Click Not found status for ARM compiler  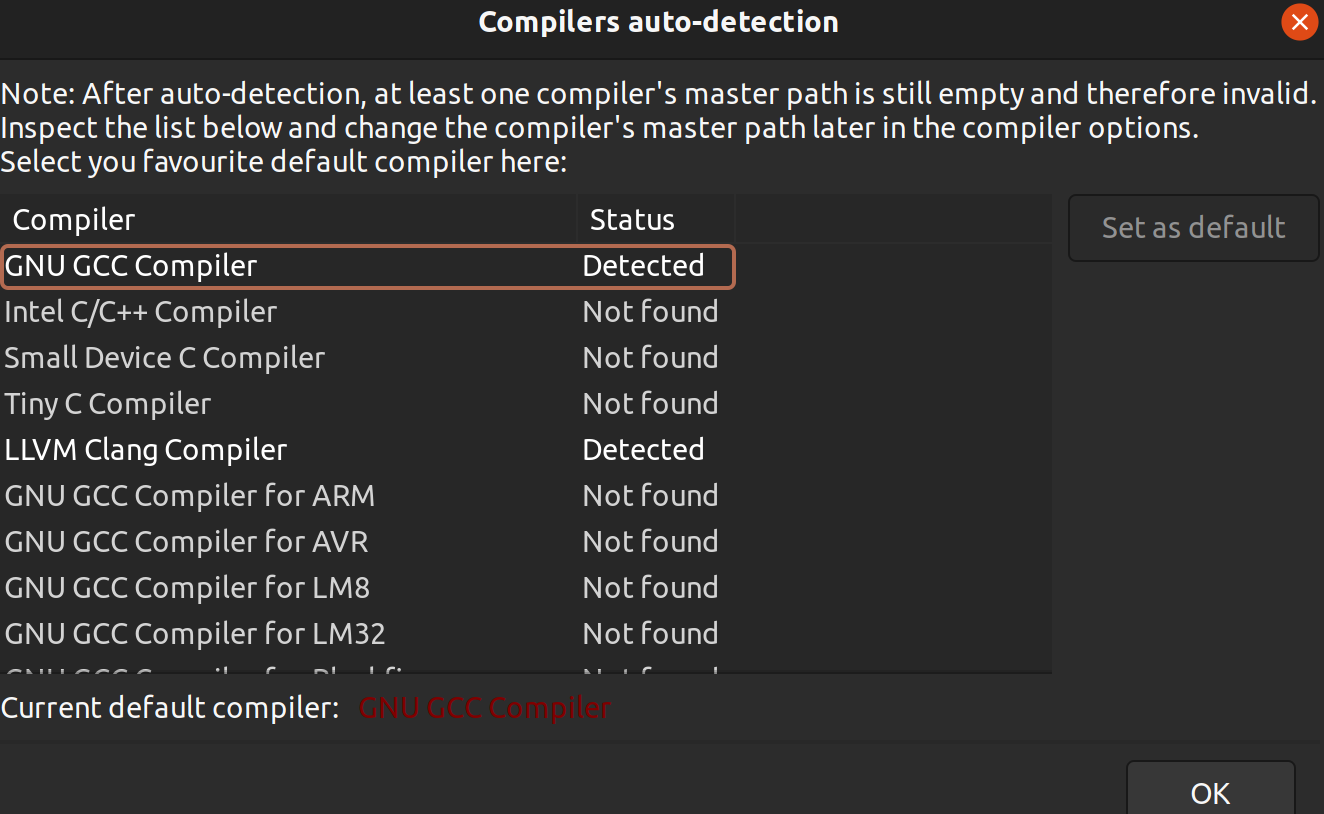pyautogui.click(x=650, y=496)
